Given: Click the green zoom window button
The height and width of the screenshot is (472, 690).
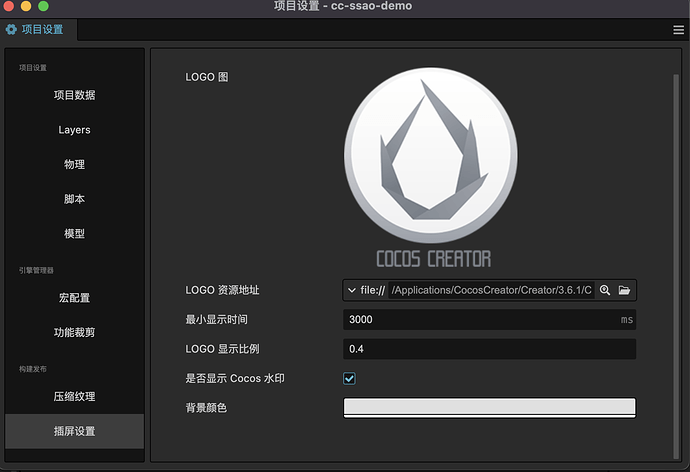Looking at the screenshot, I should click(43, 6).
